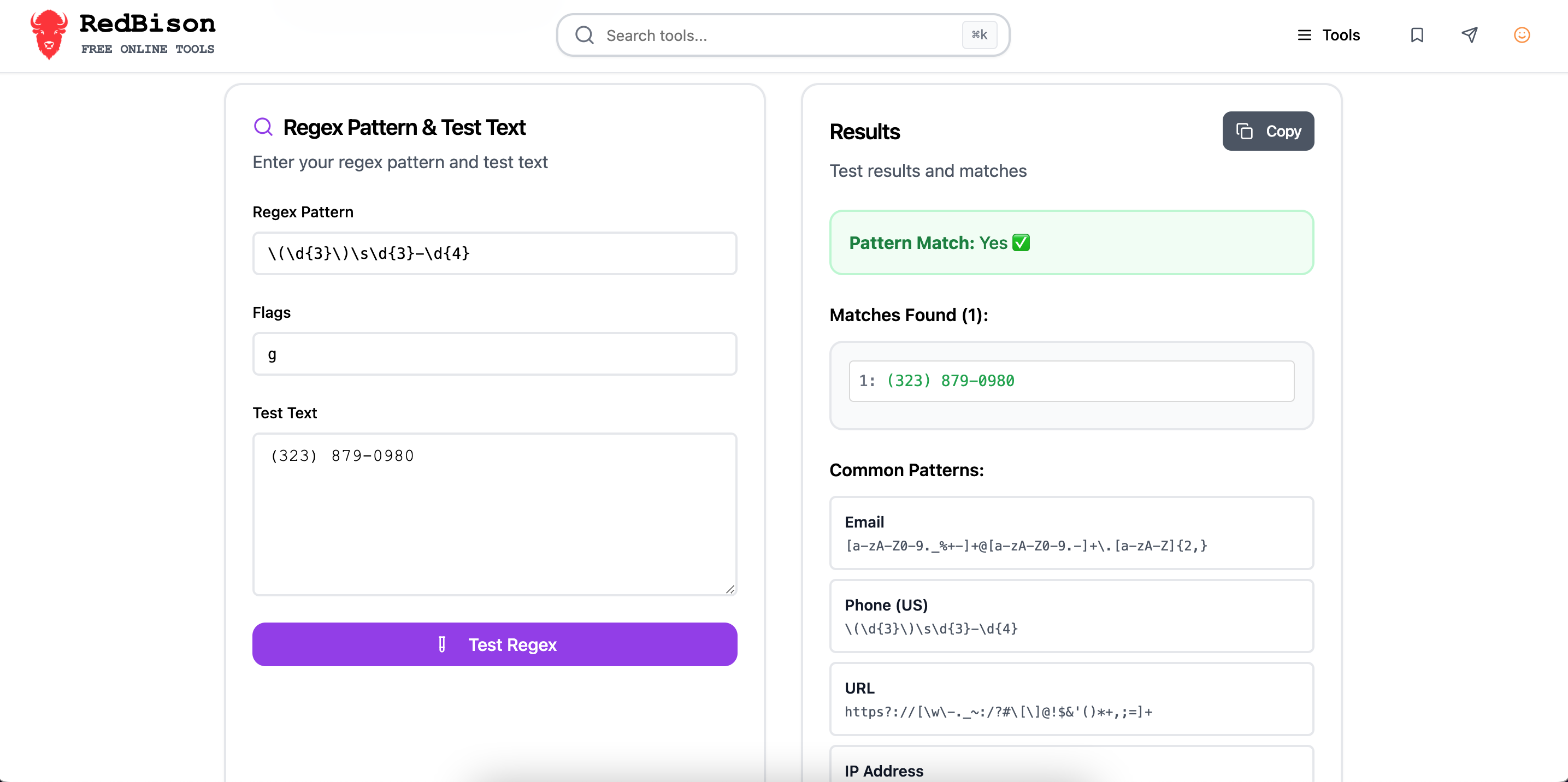Focus the Regex Pattern input field
Viewport: 1568px width, 782px height.
coord(494,253)
